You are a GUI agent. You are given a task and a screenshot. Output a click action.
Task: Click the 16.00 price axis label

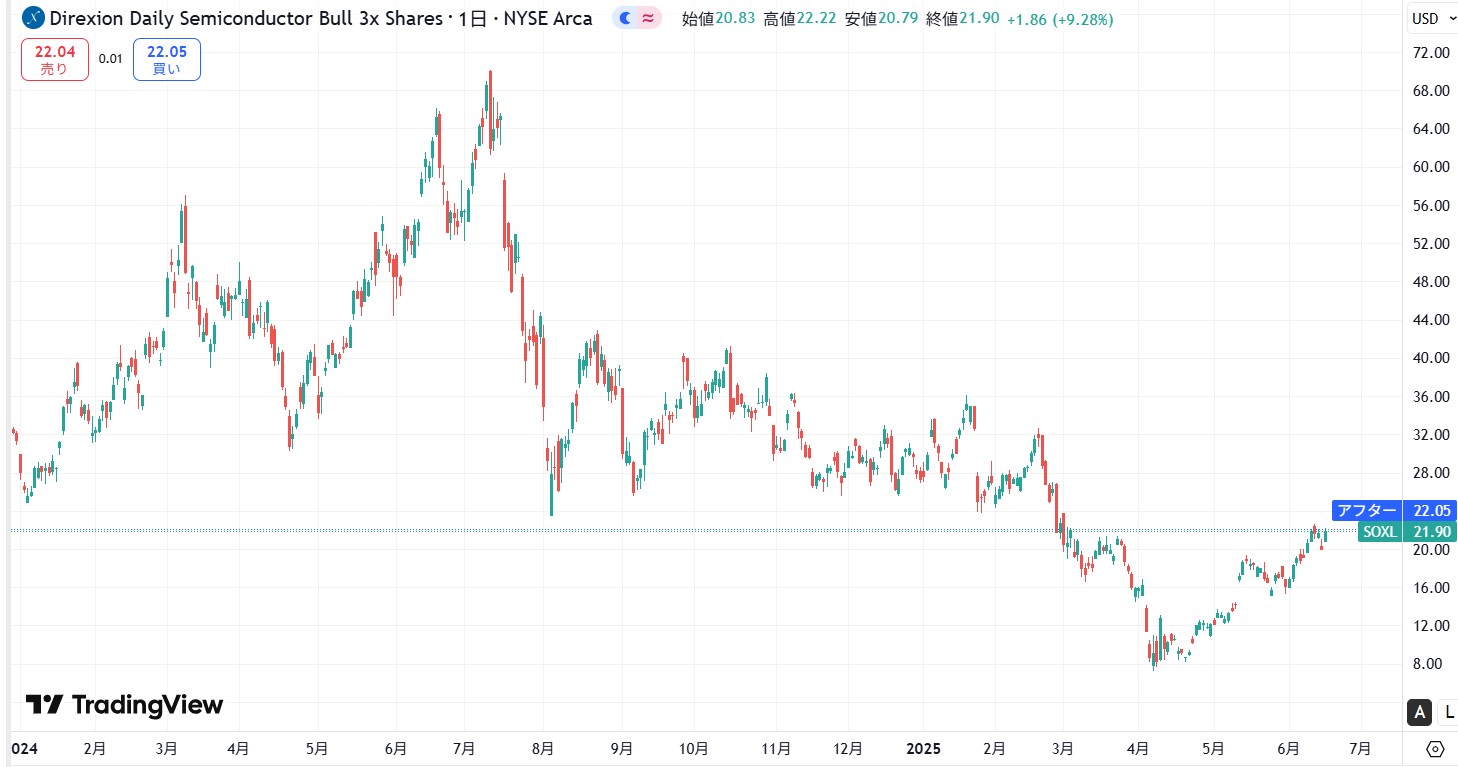pos(1429,588)
